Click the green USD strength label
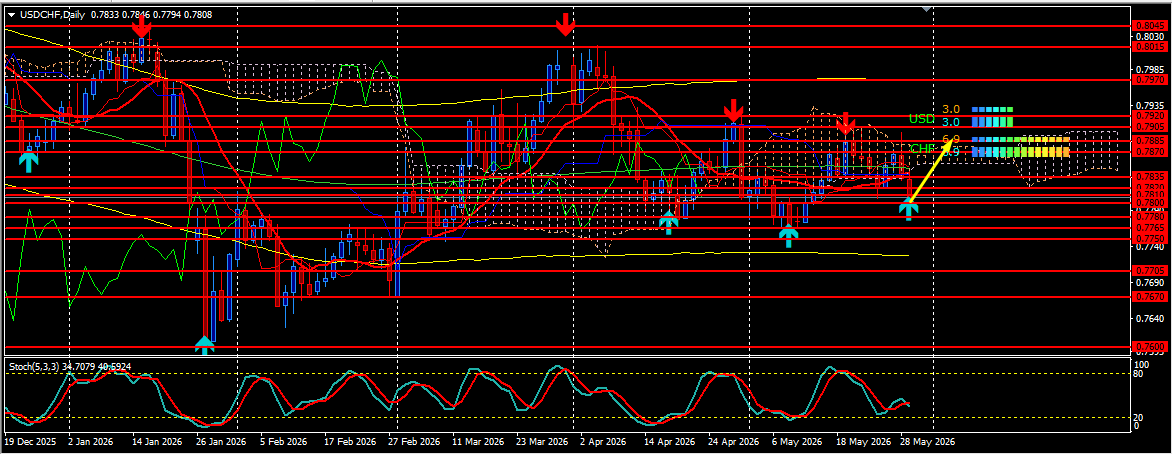This screenshot has height=455, width=1172. click(x=922, y=119)
